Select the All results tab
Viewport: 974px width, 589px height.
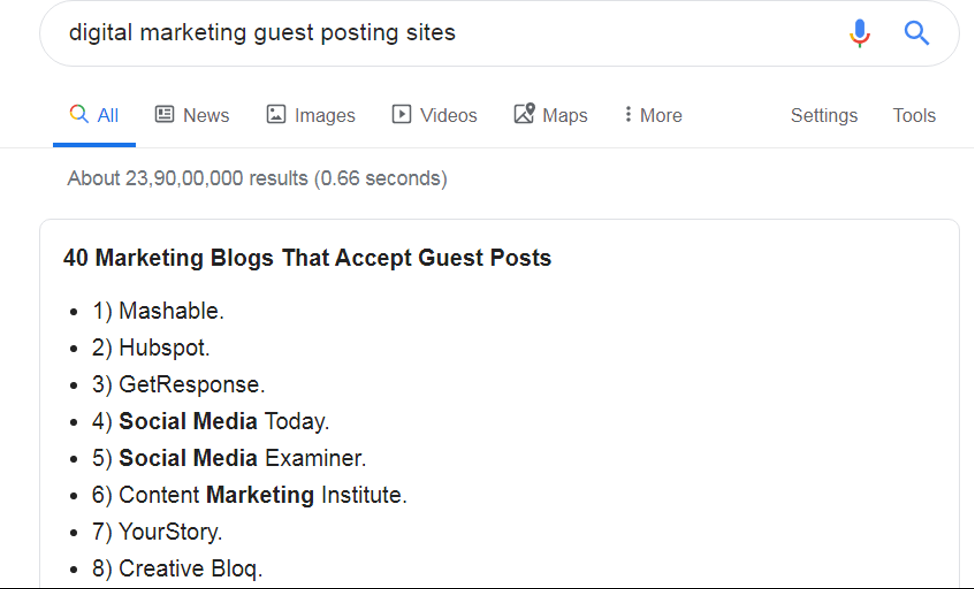(94, 114)
